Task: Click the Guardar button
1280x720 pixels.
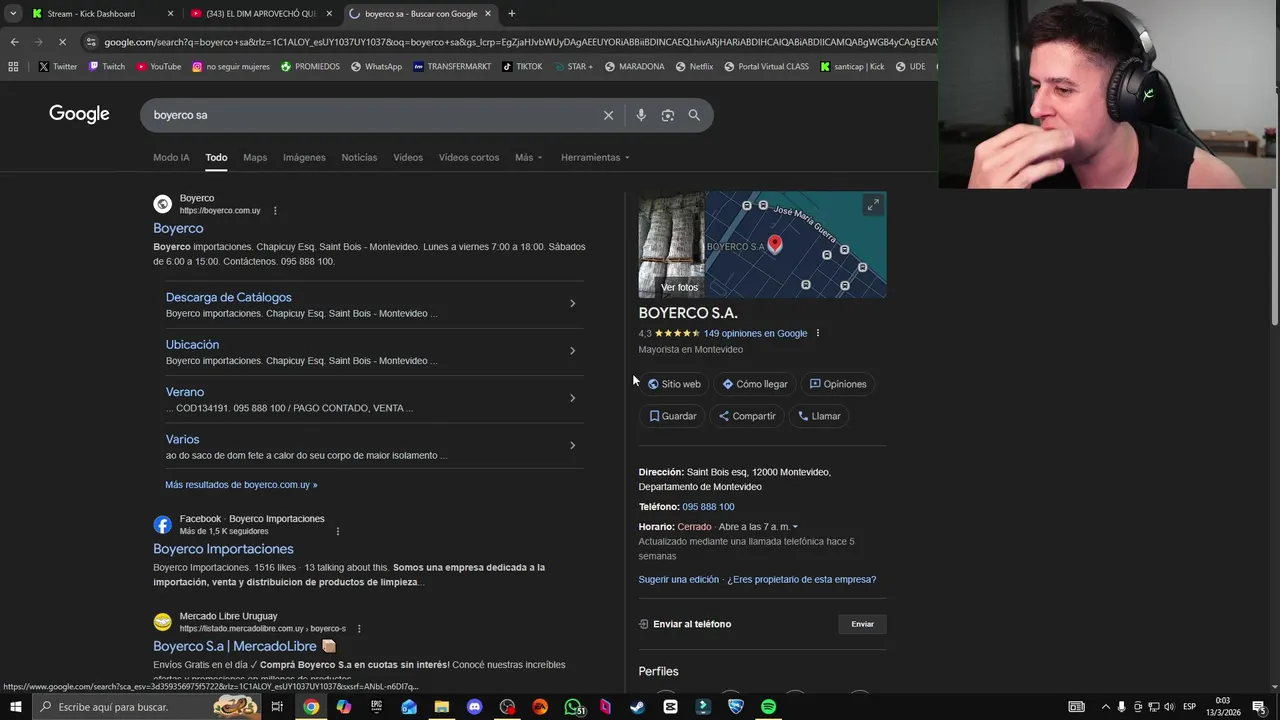Action: click(x=673, y=416)
